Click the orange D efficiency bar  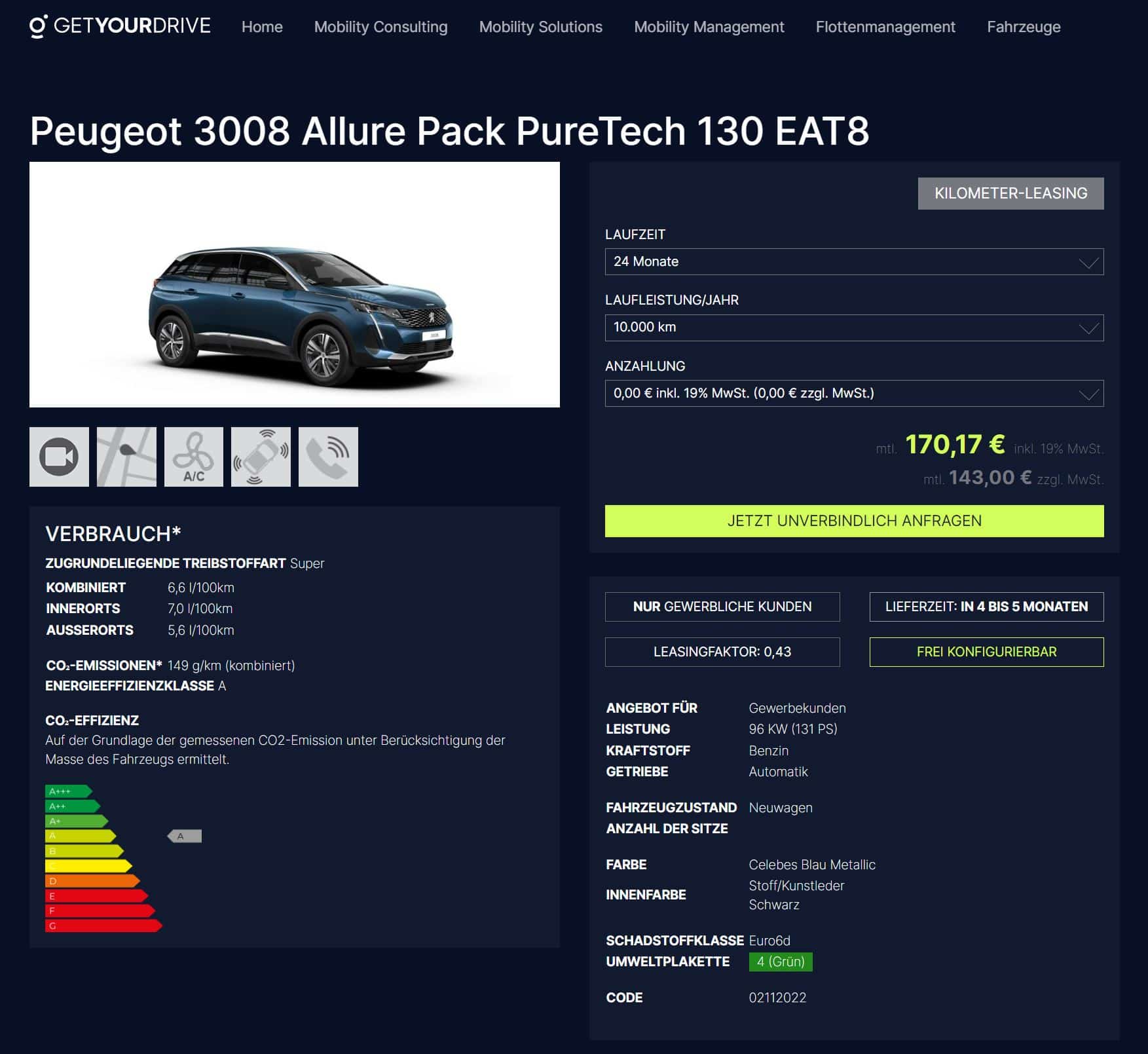tap(92, 881)
